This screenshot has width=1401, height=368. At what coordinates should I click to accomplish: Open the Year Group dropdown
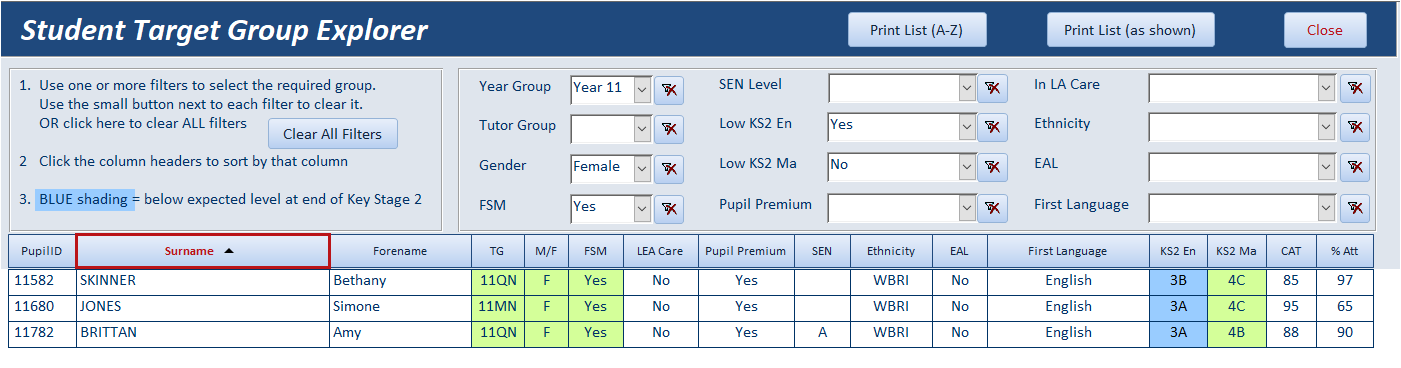click(642, 89)
